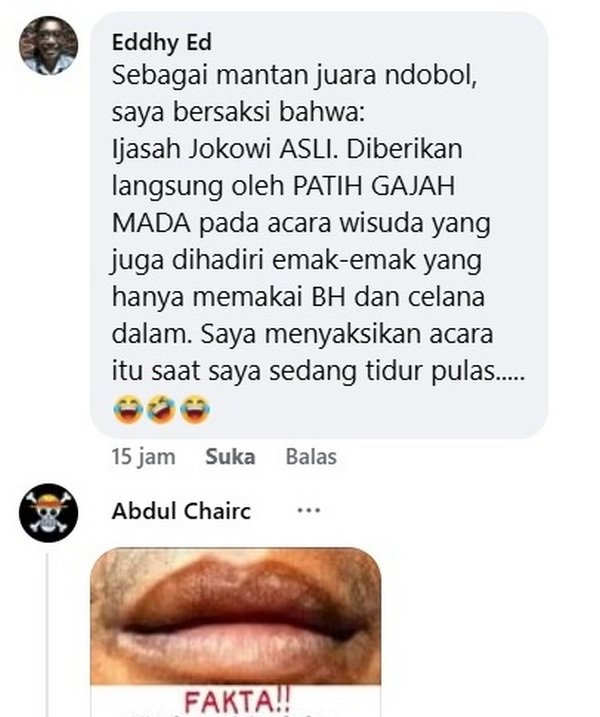Click the 'saya bersaksi bahwa' line
The width and height of the screenshot is (600, 717).
tap(238, 112)
